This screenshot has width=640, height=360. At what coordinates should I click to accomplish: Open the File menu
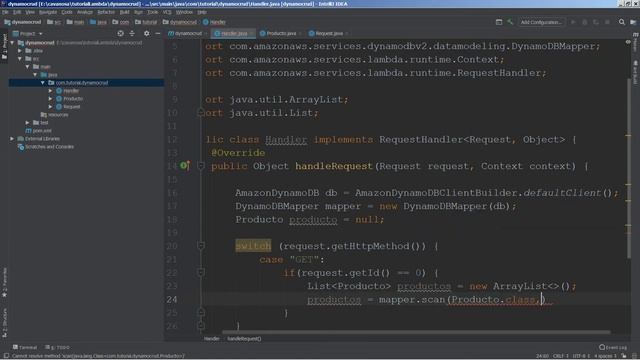pos(5,12)
